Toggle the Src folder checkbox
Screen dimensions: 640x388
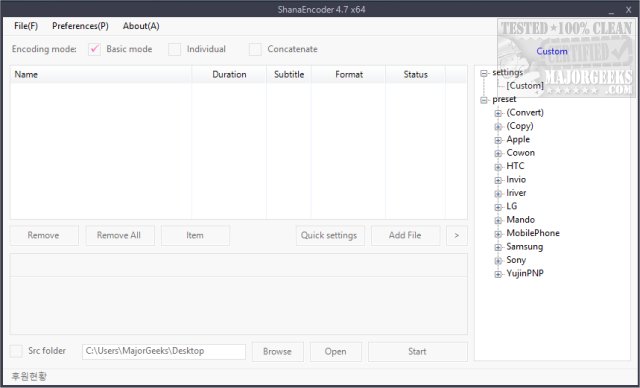pyautogui.click(x=16, y=351)
